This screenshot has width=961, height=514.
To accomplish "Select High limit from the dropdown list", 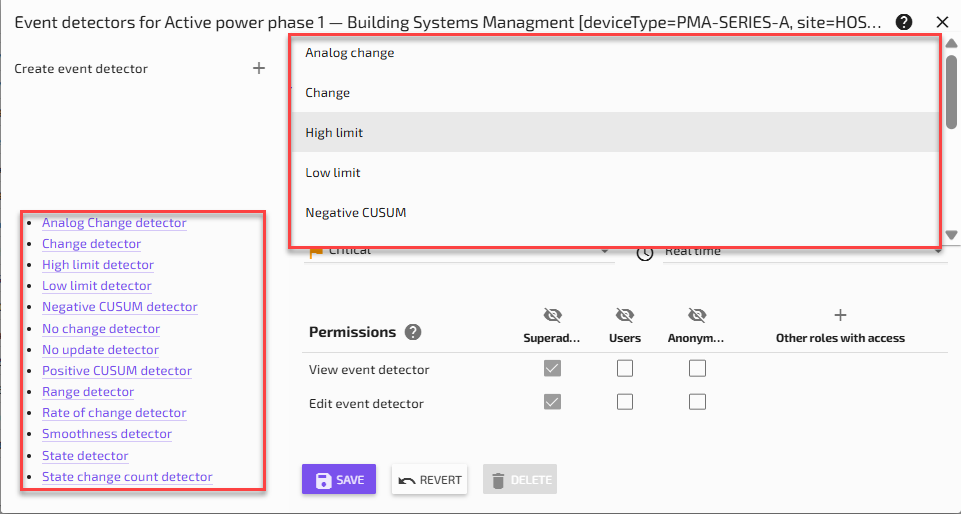I will [334, 132].
